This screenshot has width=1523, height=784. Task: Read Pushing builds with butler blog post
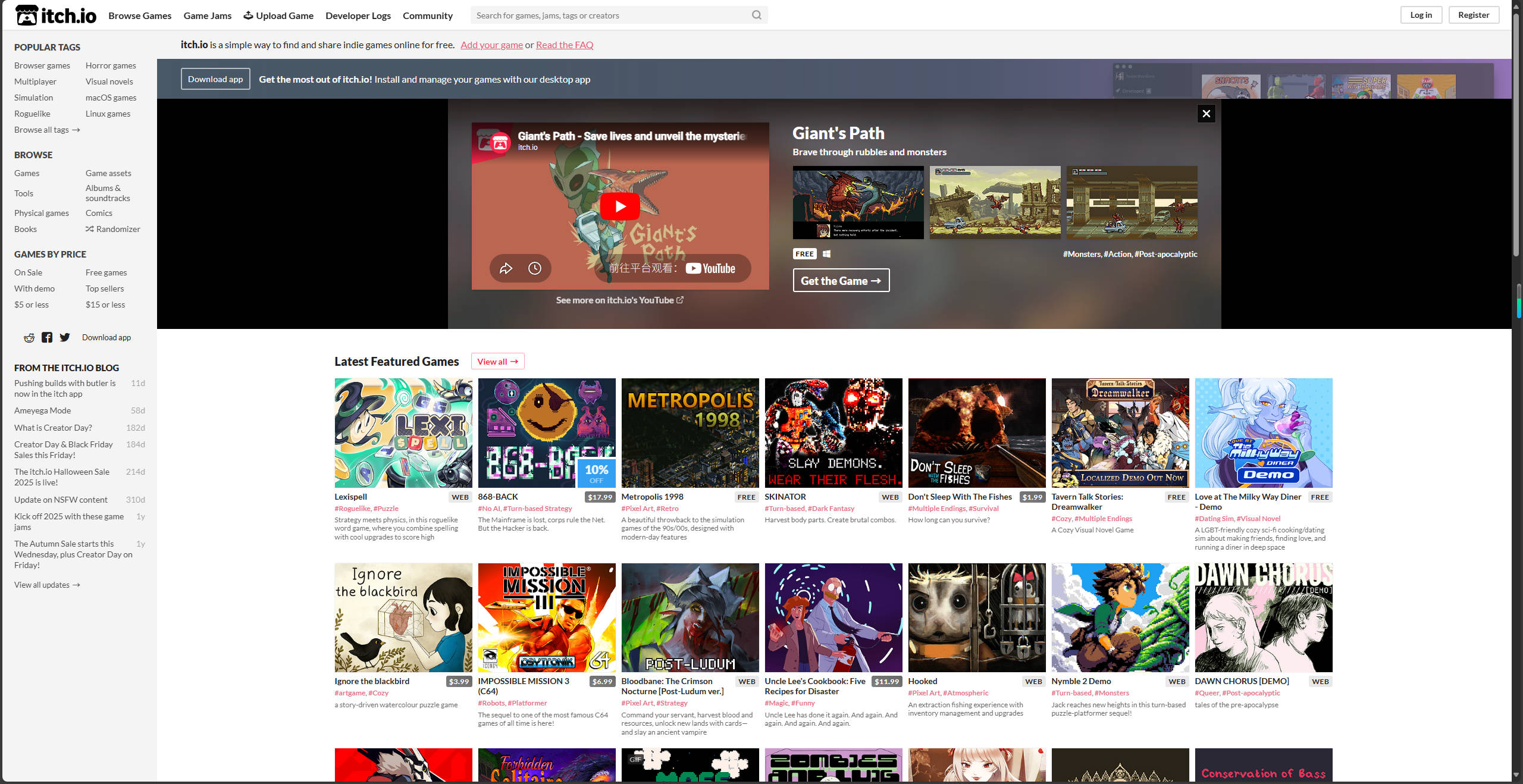coord(65,388)
